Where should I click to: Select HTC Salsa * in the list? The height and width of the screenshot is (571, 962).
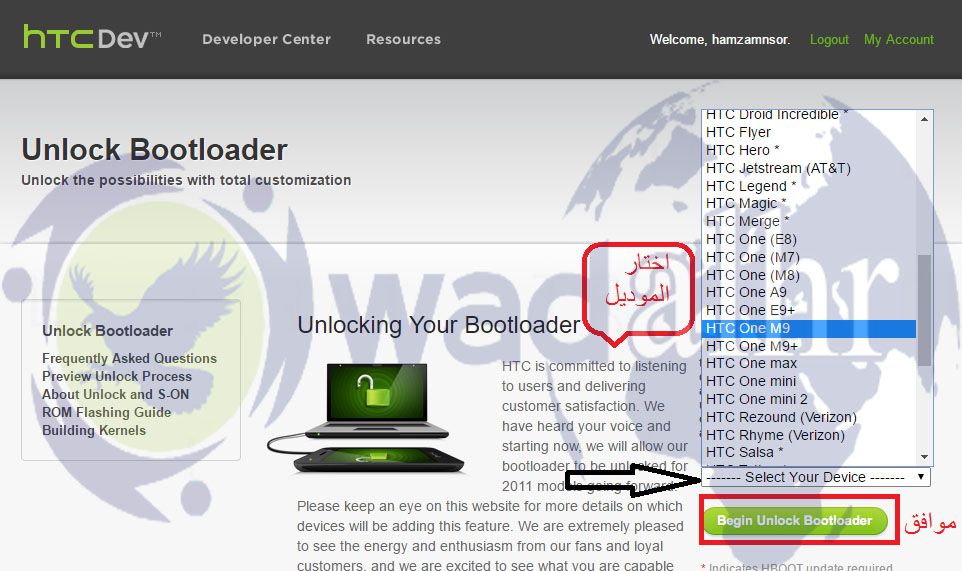click(809, 452)
